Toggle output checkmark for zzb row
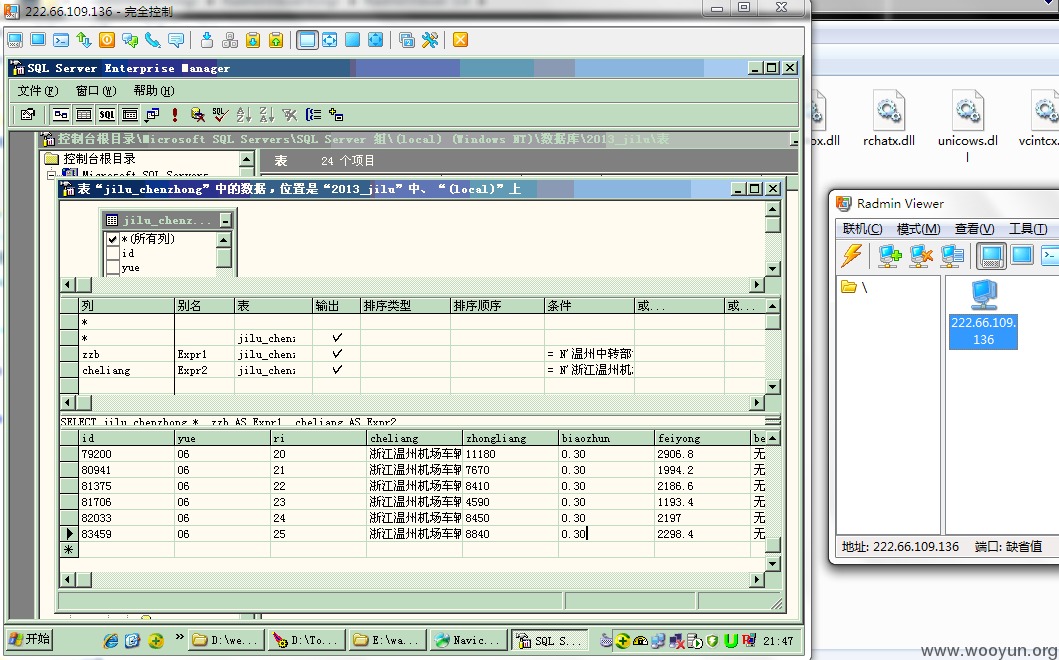This screenshot has height=660, width=1059. (337, 353)
